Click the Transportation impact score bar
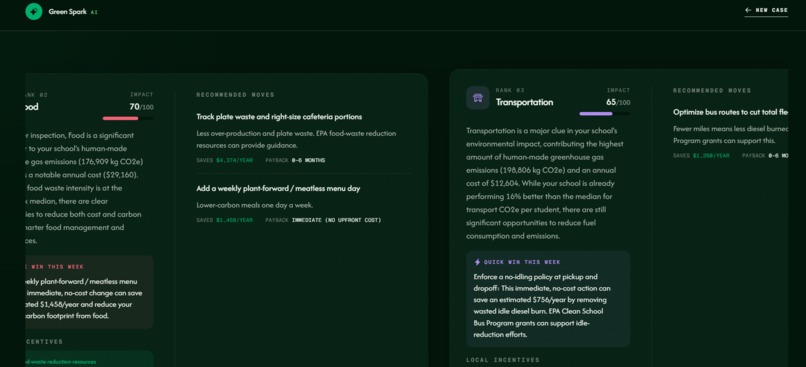806x367 pixels. (x=604, y=114)
